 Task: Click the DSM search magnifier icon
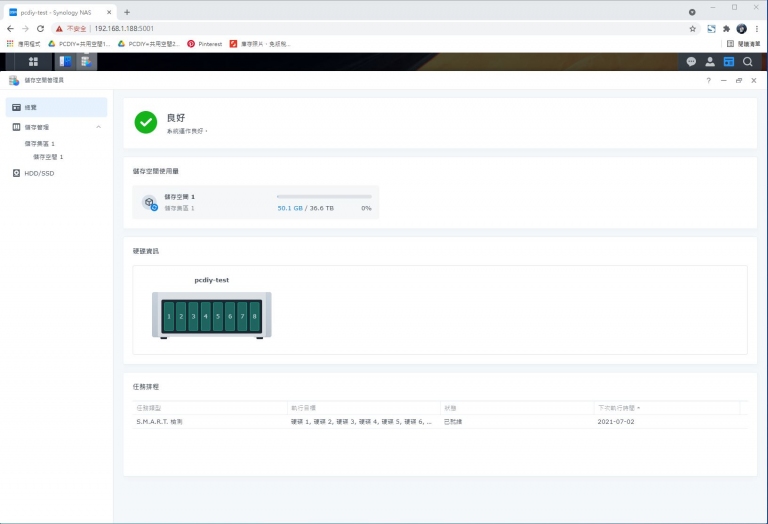pyautogui.click(x=748, y=62)
